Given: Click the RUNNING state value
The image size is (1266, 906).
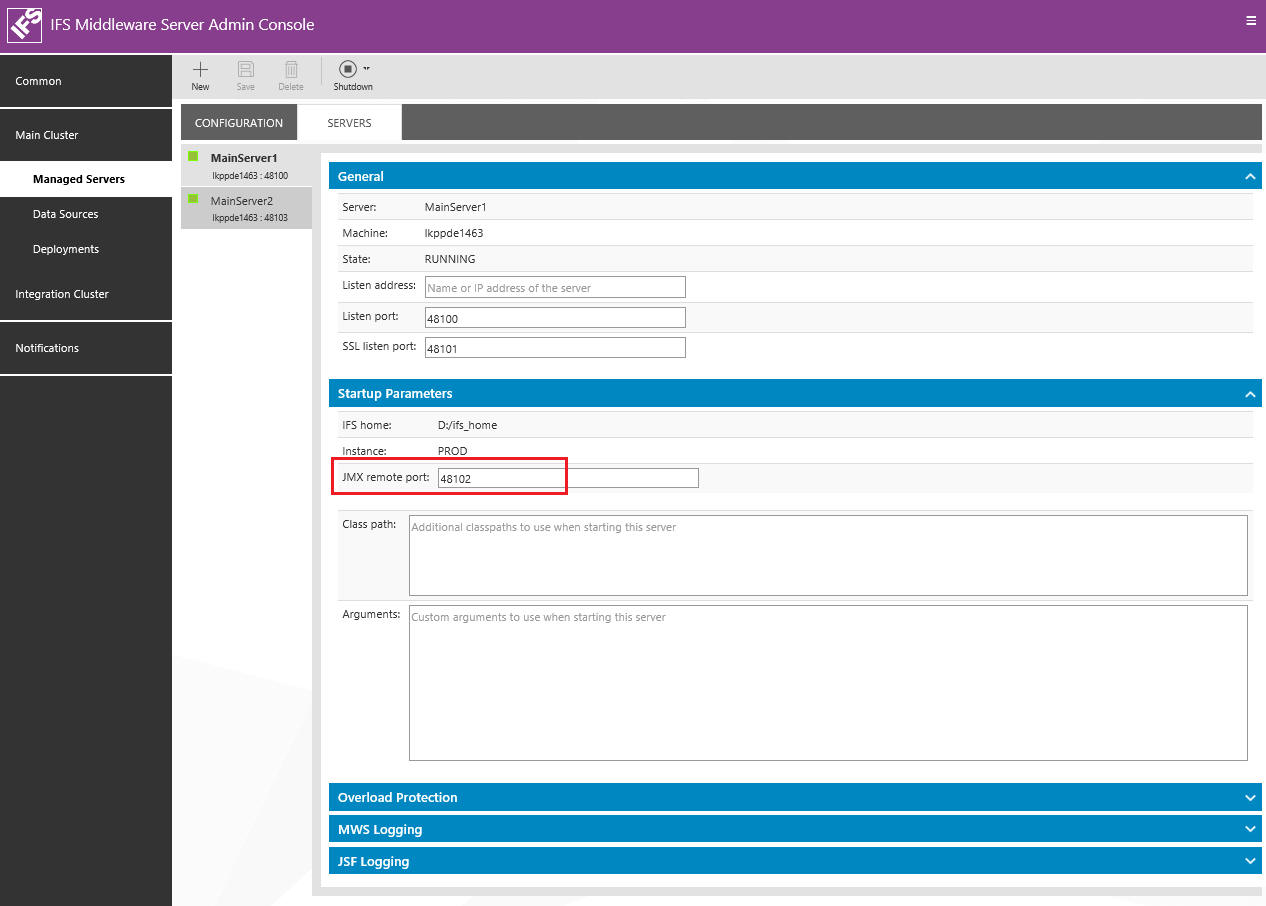Looking at the screenshot, I should pos(450,259).
